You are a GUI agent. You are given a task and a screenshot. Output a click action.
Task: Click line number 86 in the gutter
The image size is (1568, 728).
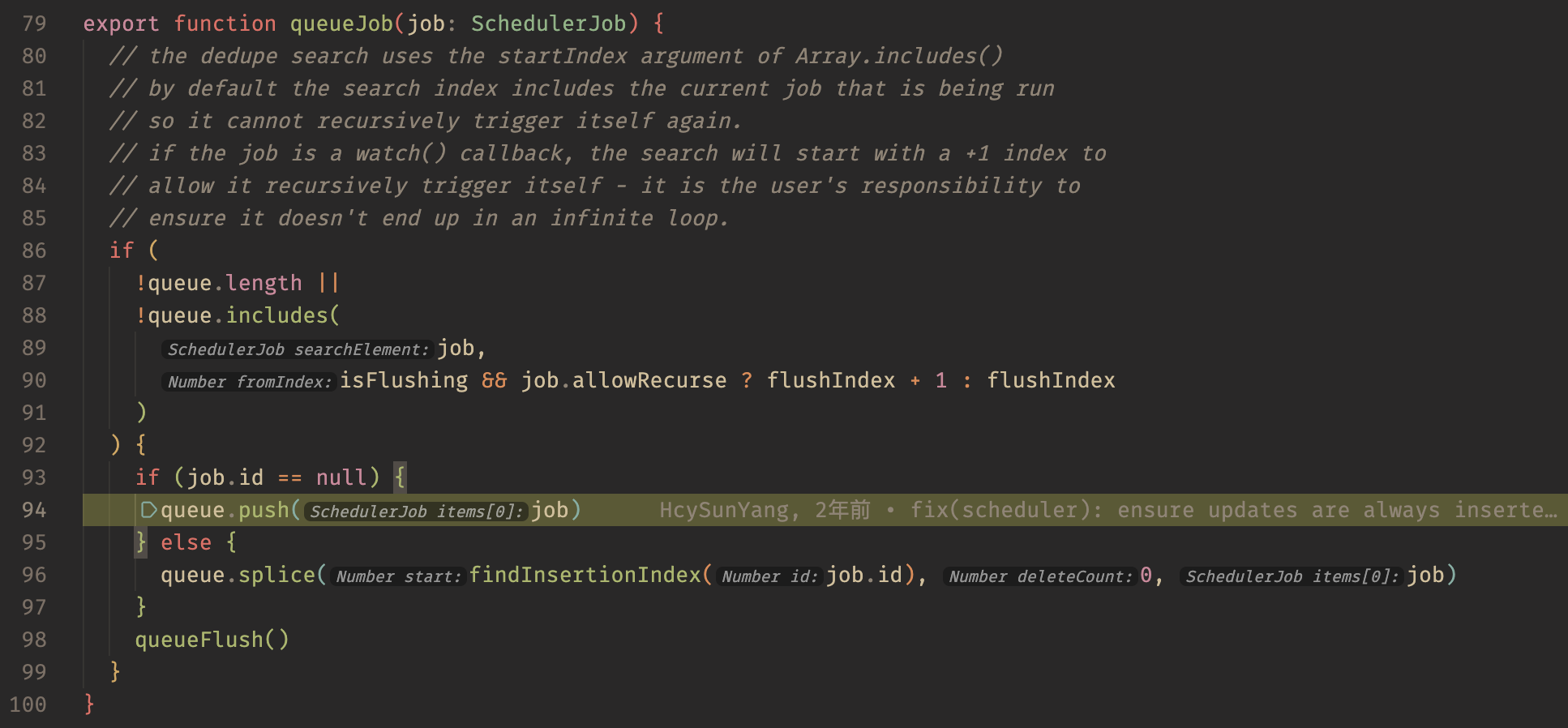coord(34,251)
